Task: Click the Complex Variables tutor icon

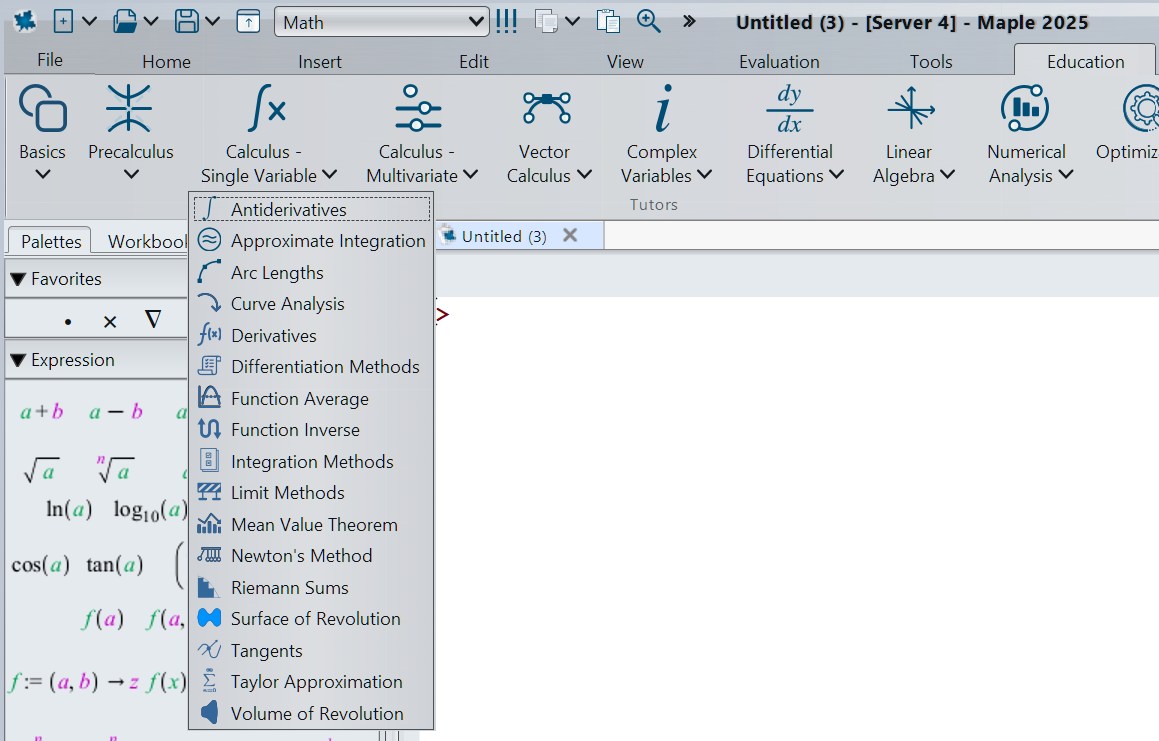Action: (661, 108)
